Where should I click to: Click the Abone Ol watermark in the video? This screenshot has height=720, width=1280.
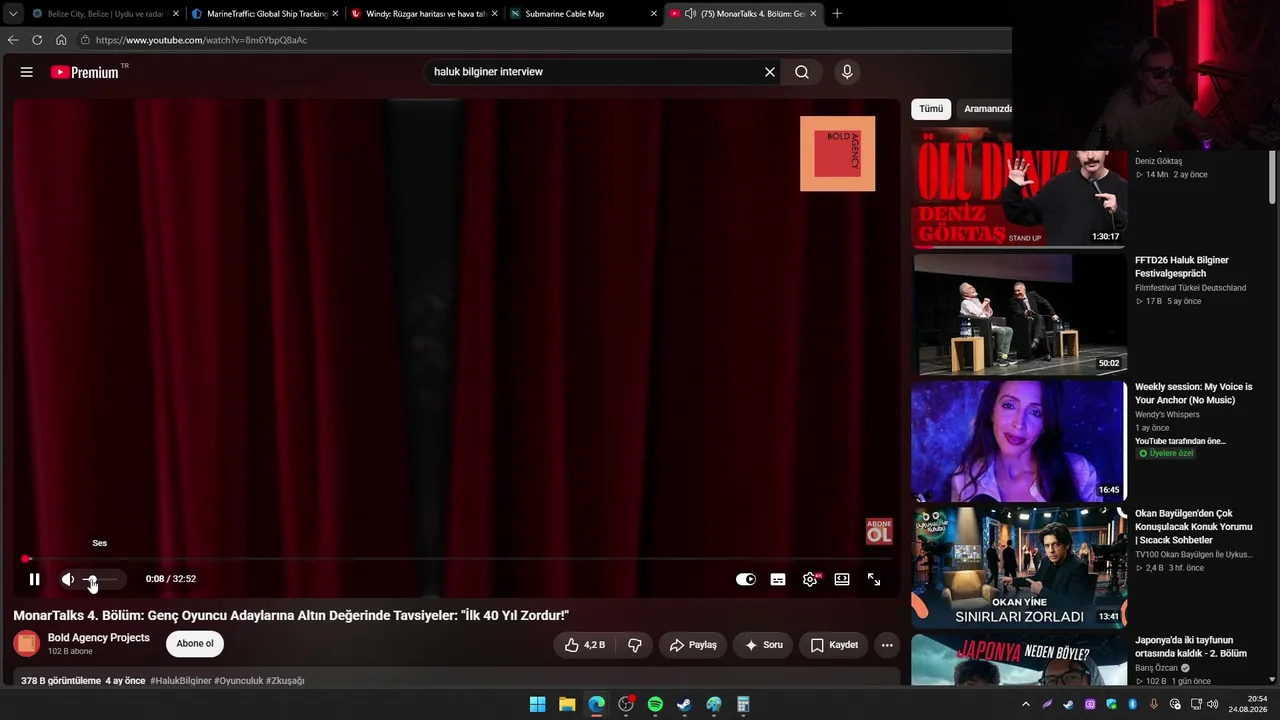(x=879, y=531)
